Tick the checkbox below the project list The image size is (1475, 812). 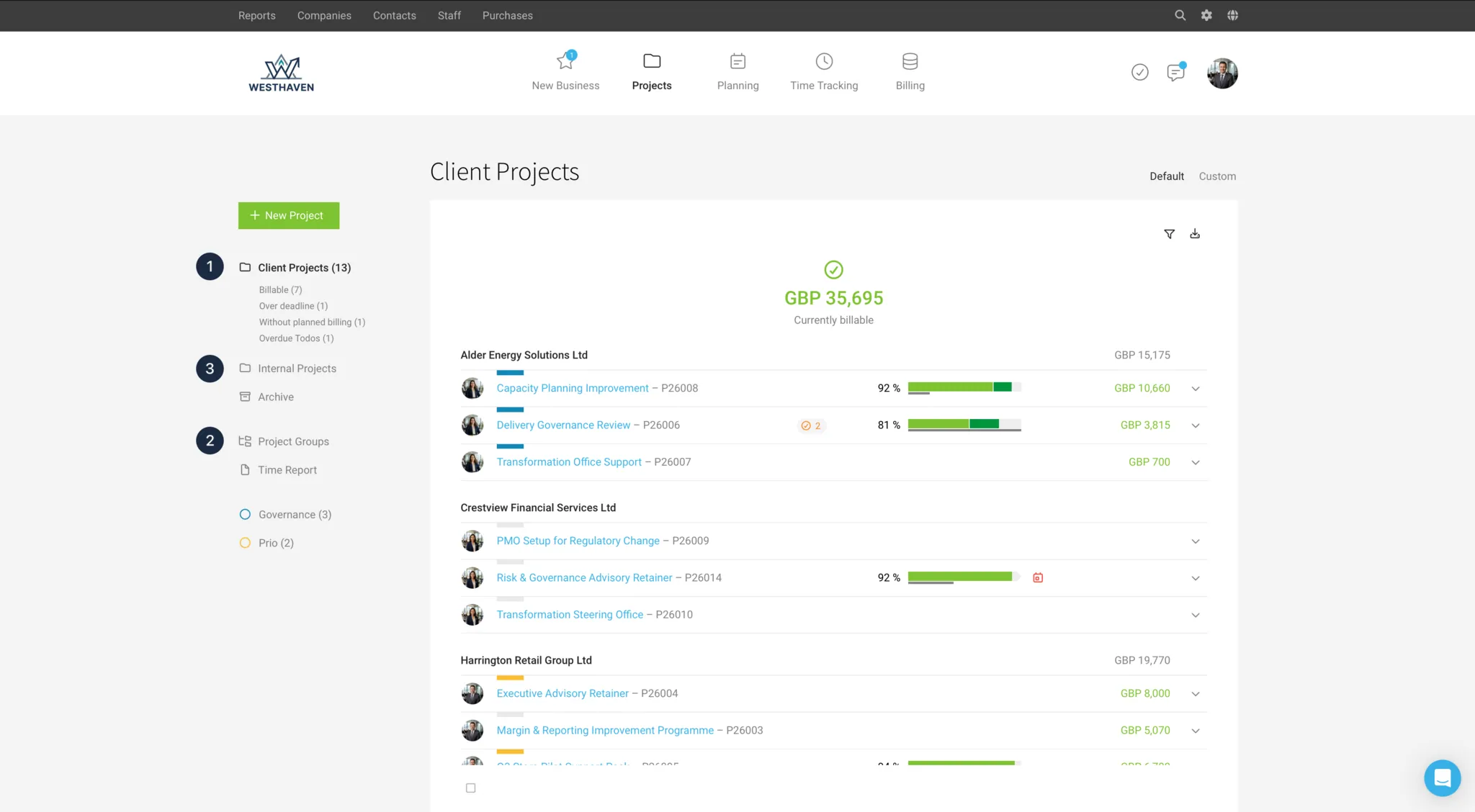pyautogui.click(x=470, y=788)
